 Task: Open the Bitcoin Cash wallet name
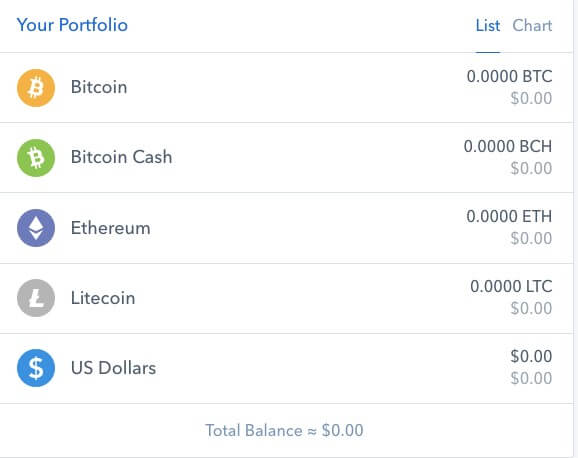(x=121, y=157)
